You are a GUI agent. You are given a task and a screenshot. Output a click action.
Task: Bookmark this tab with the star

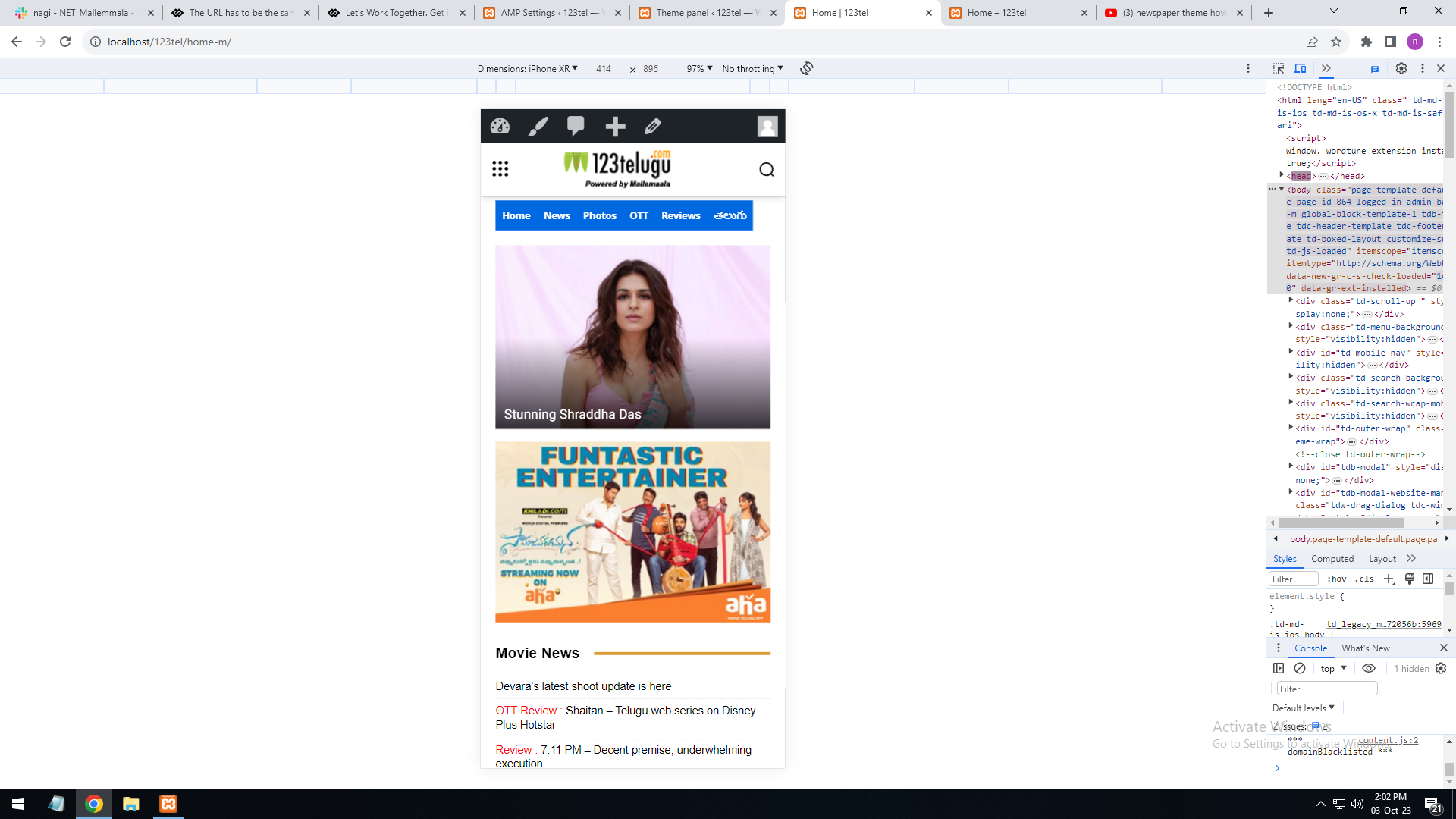tap(1336, 42)
